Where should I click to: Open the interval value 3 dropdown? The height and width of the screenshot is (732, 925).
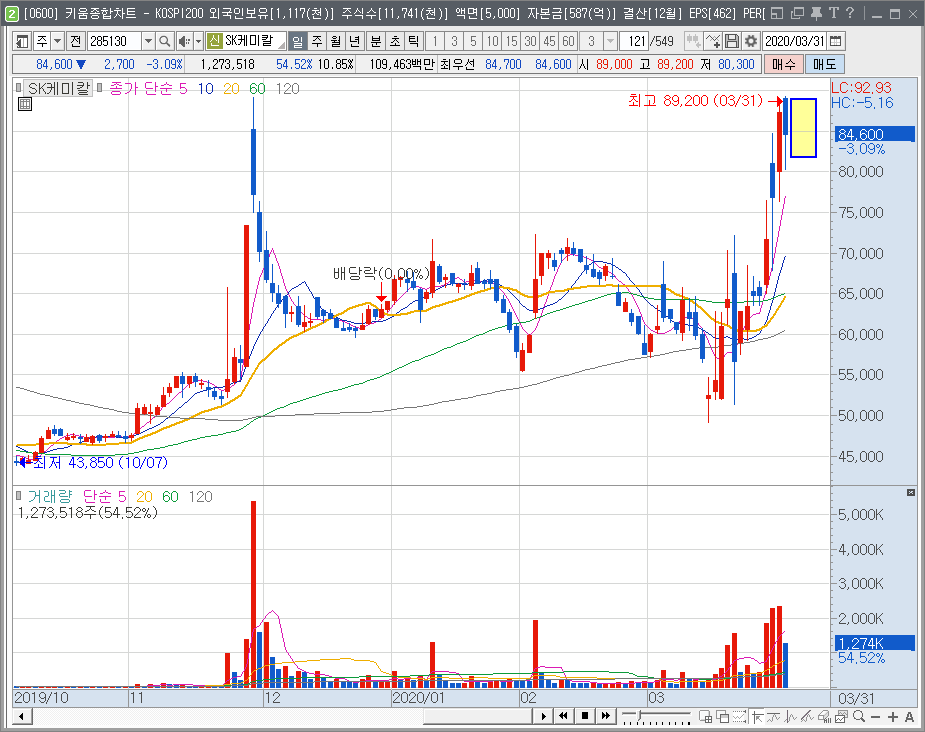coord(611,41)
